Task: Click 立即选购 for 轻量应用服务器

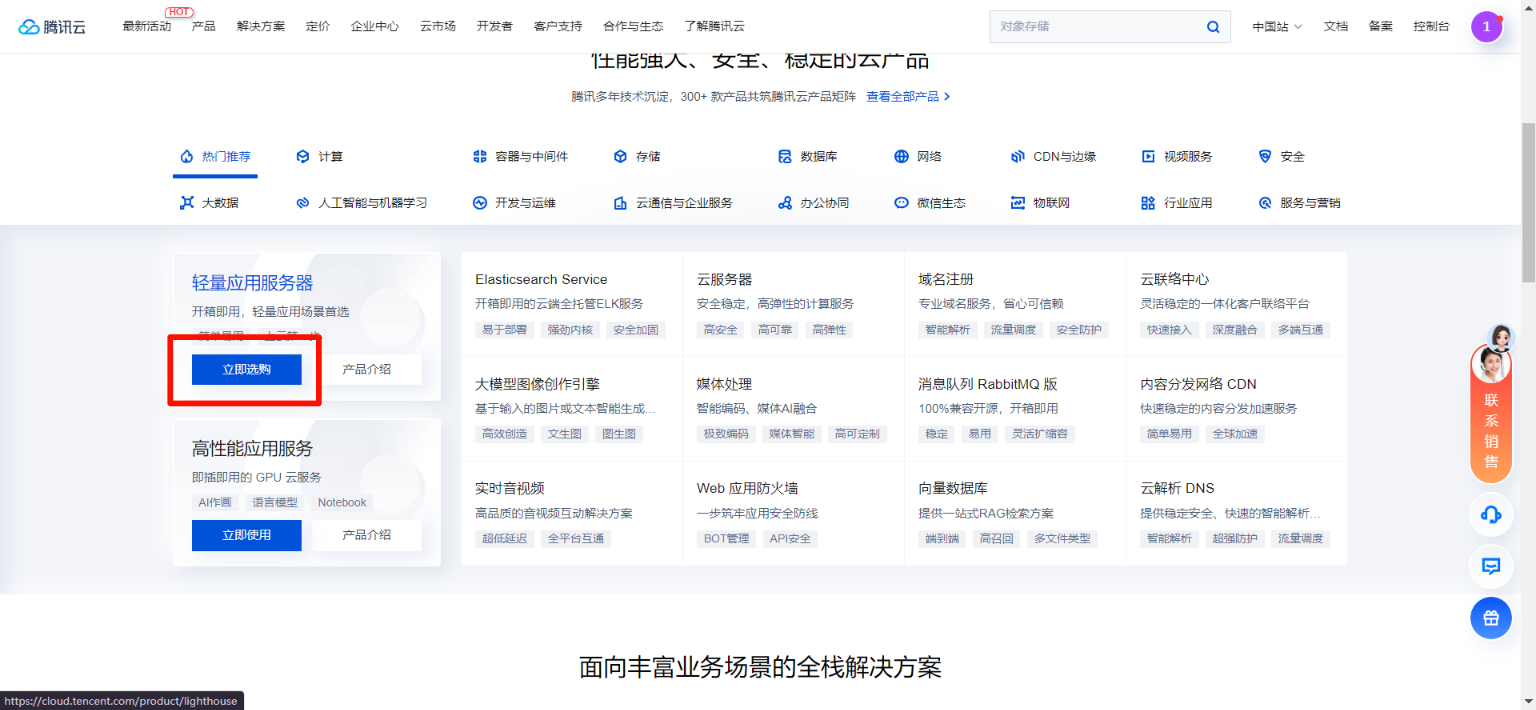Action: point(246,369)
